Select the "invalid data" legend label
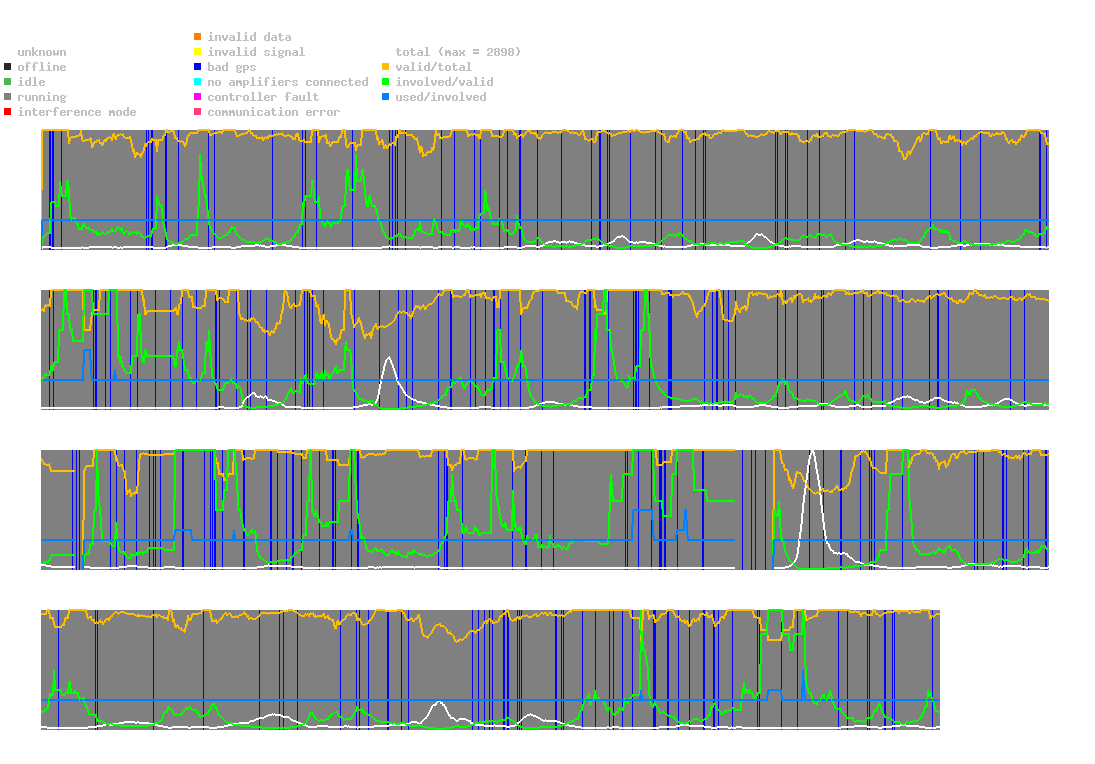1095x764 pixels. (x=249, y=36)
